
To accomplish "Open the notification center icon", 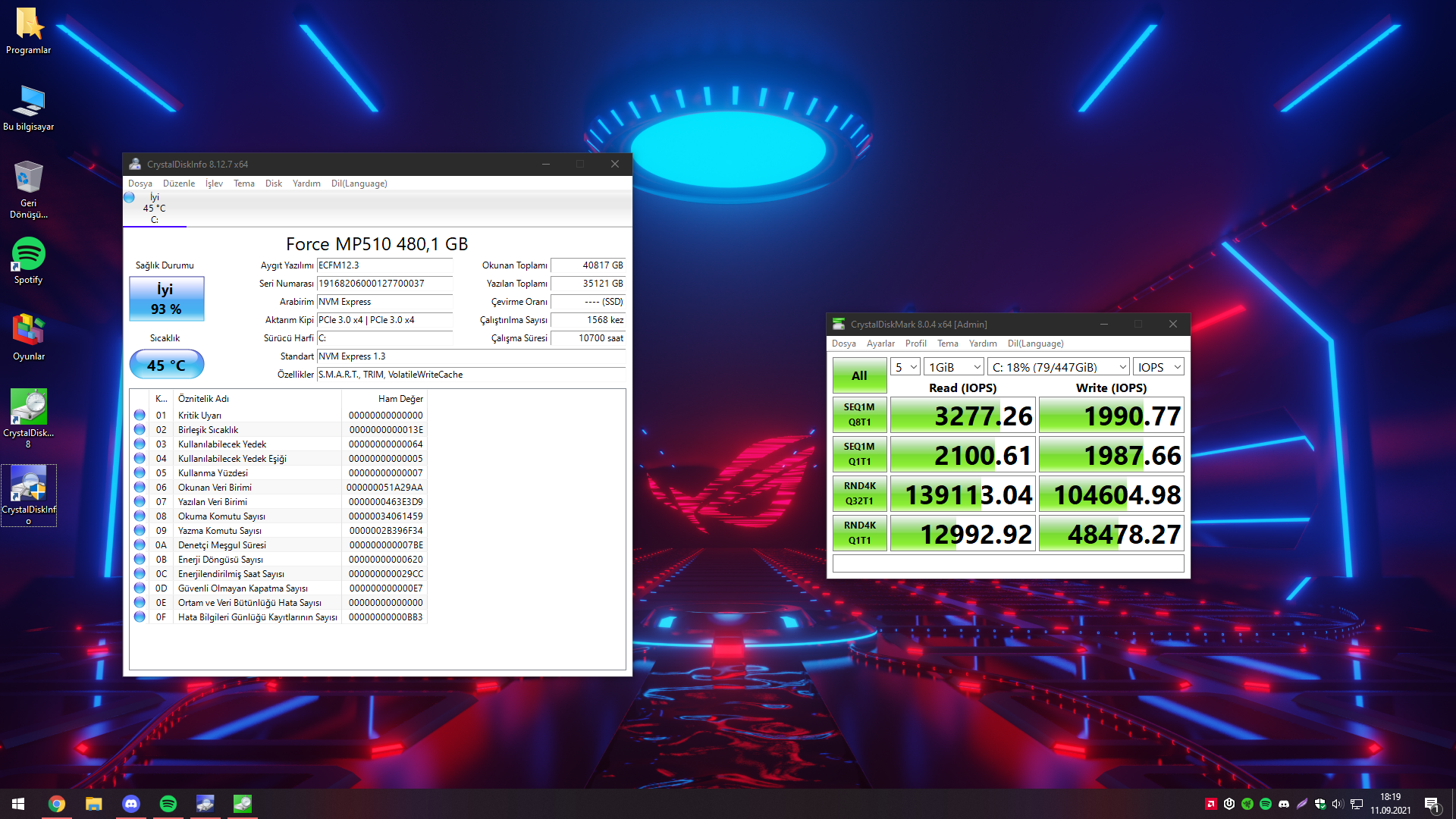I will [x=1432, y=805].
